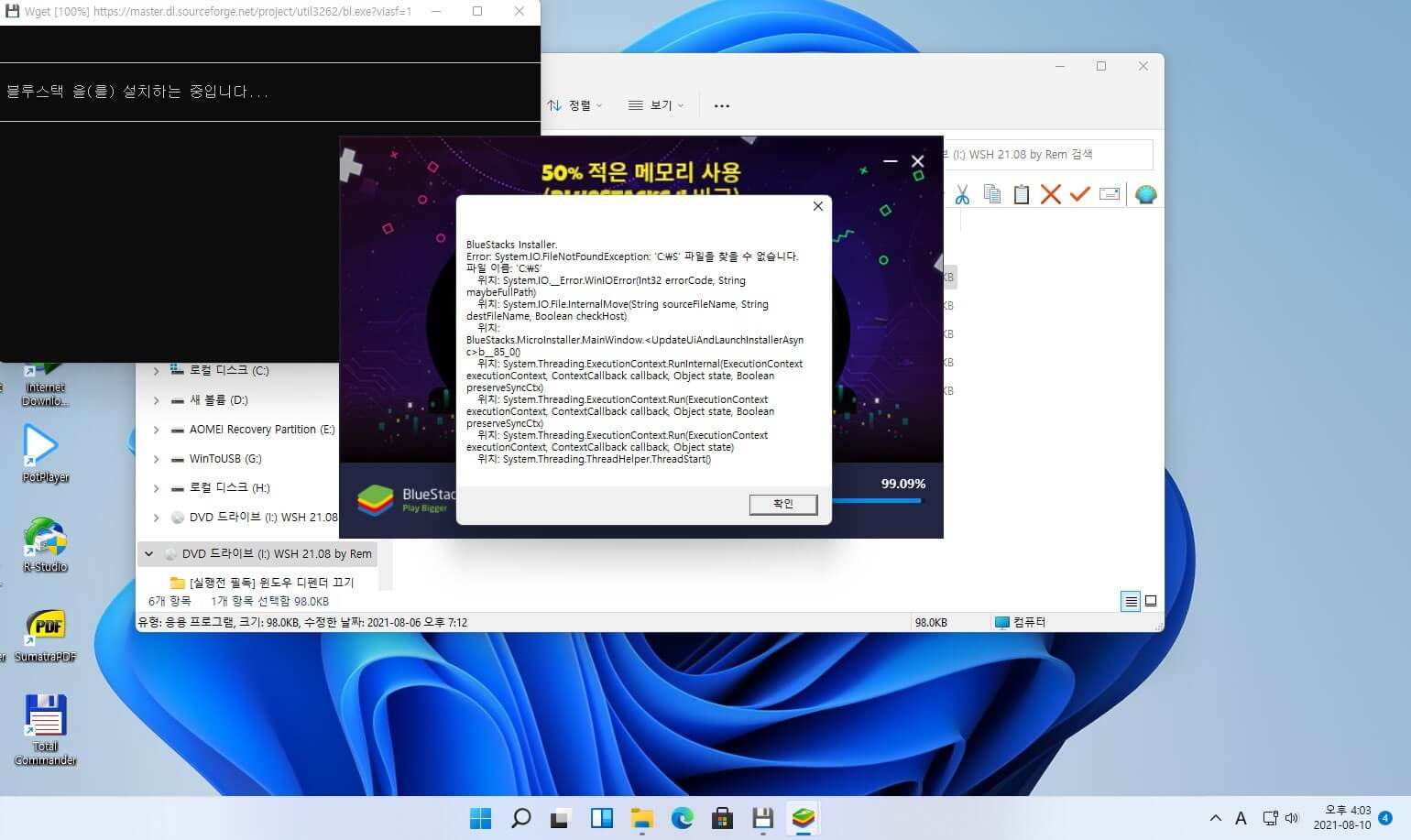Screen dimensions: 1411x840
Task: Expand the 로컬 디스크 (H:) tree node
Action: click(x=156, y=488)
